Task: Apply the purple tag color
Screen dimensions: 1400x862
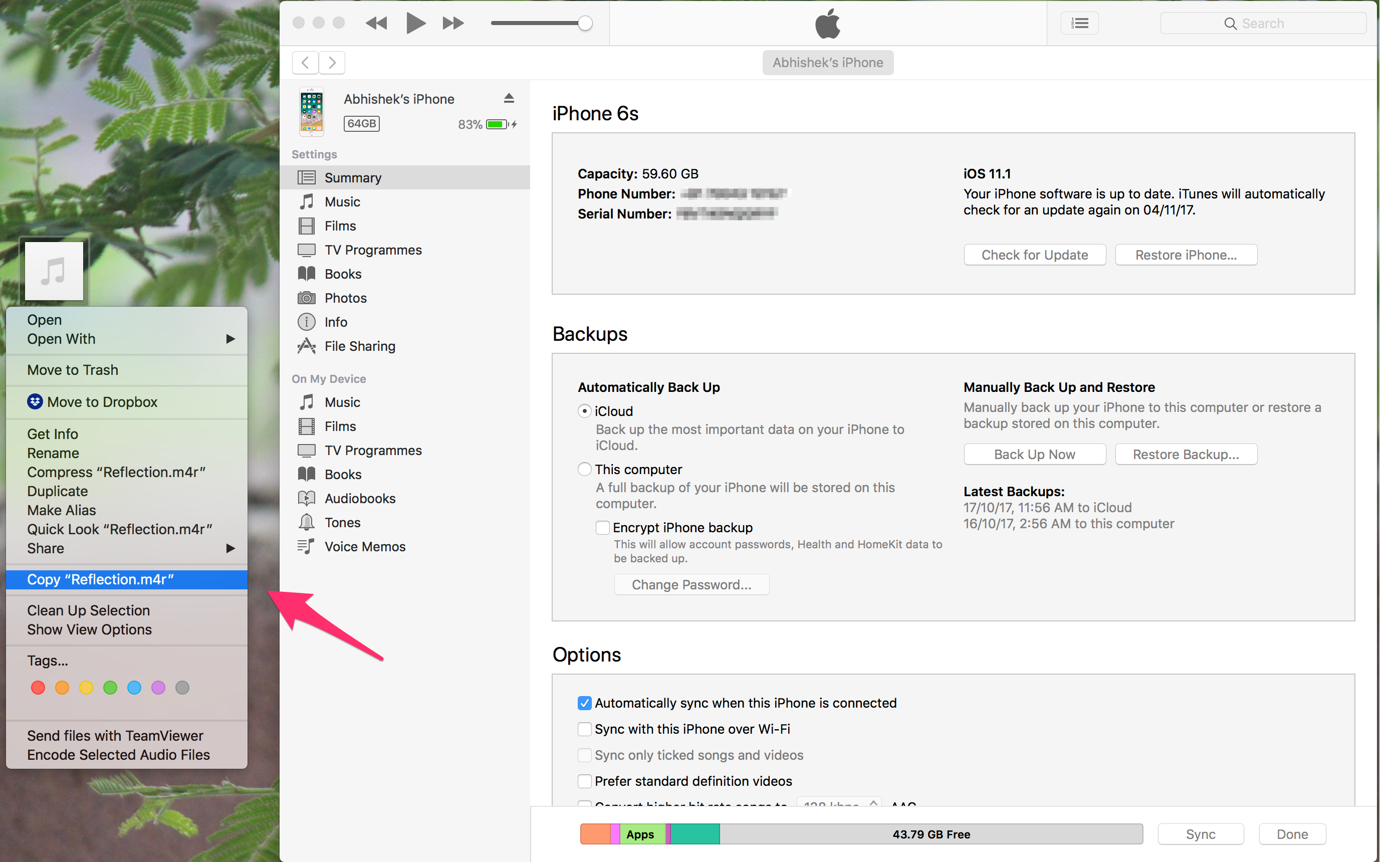Action: click(x=158, y=688)
